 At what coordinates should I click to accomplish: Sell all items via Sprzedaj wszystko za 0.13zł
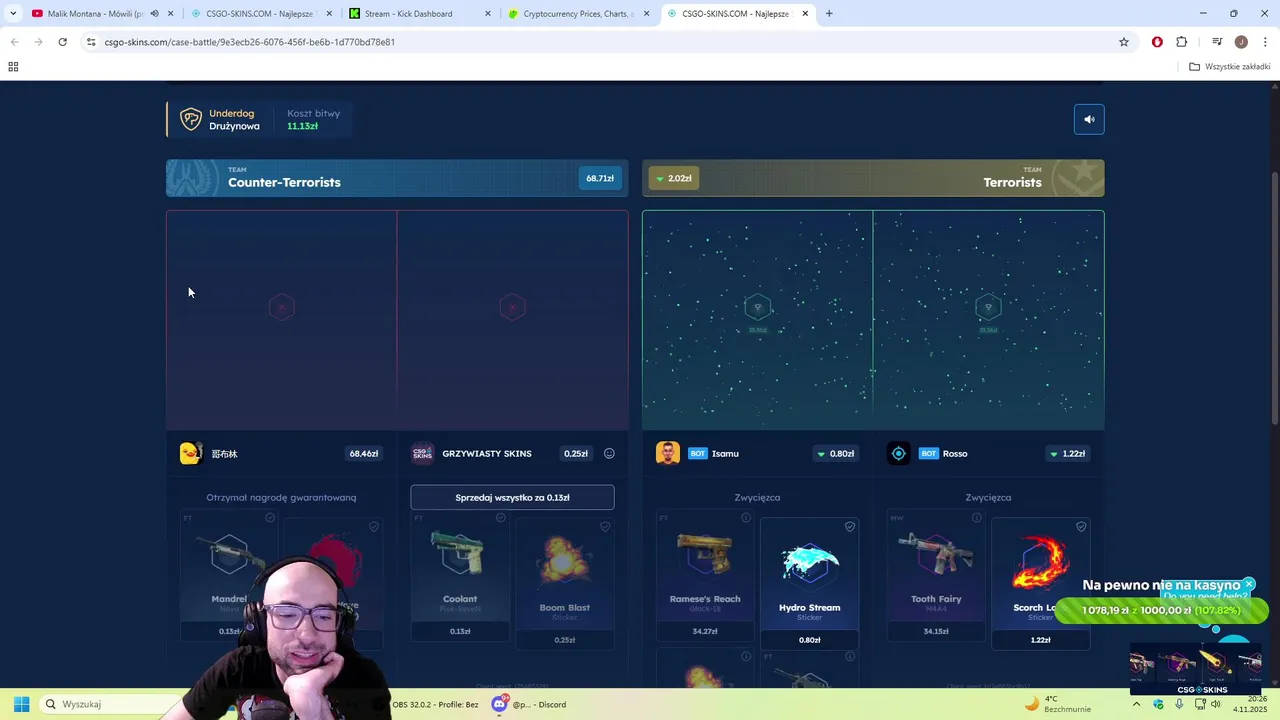(512, 497)
